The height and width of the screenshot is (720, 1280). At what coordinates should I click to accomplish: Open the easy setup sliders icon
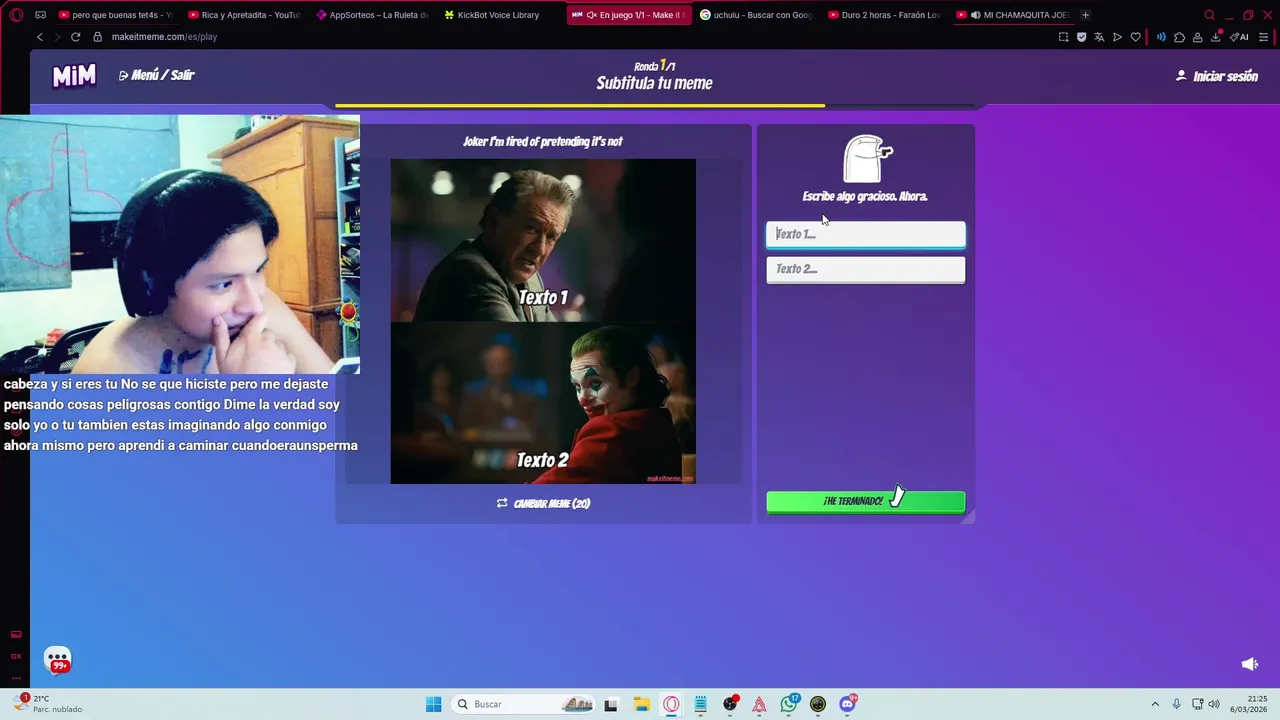click(x=1264, y=37)
